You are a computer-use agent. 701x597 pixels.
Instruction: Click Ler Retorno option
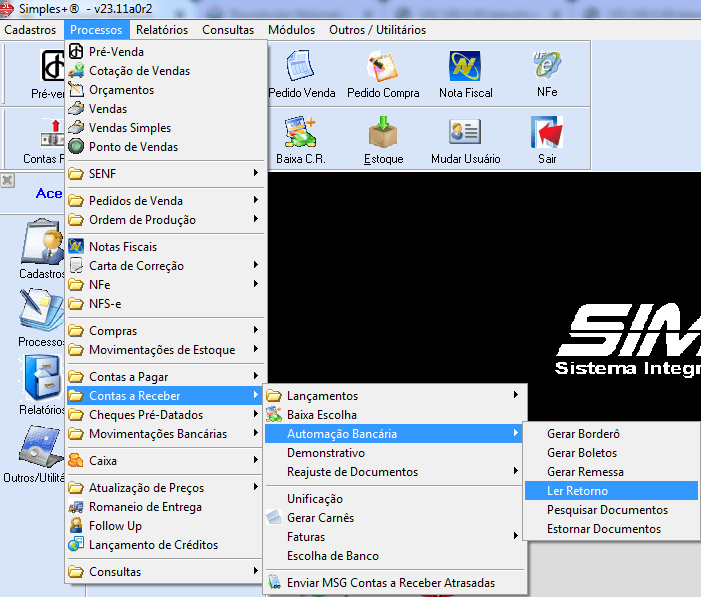(611, 491)
